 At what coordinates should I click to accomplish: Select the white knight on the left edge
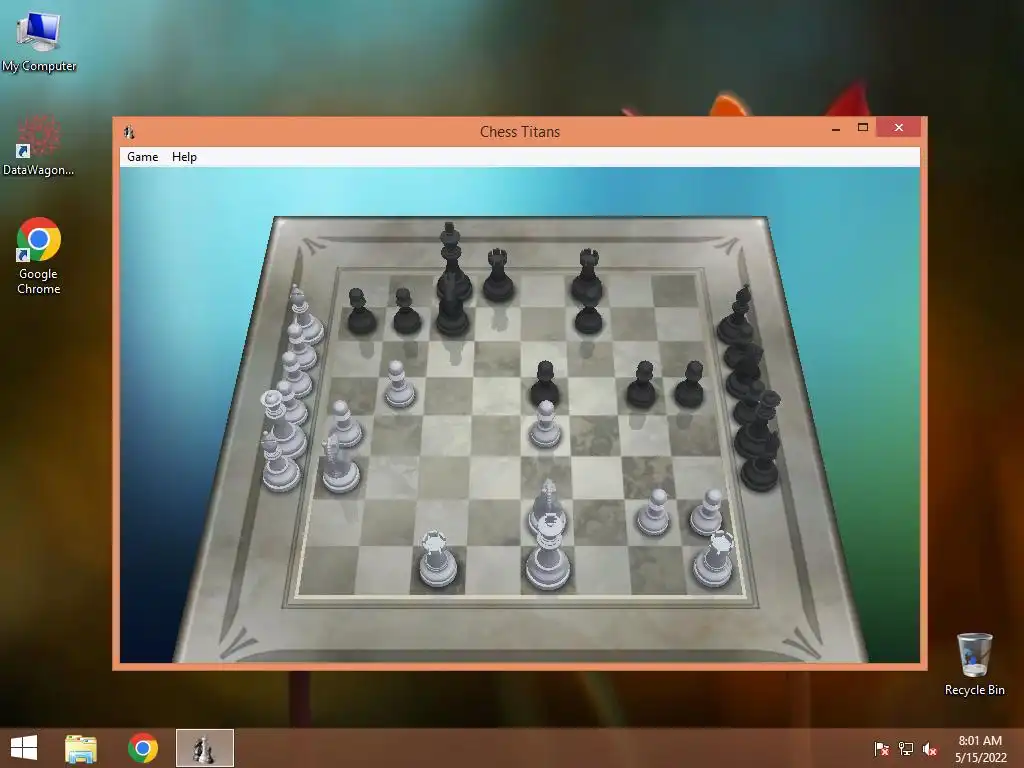point(340,464)
